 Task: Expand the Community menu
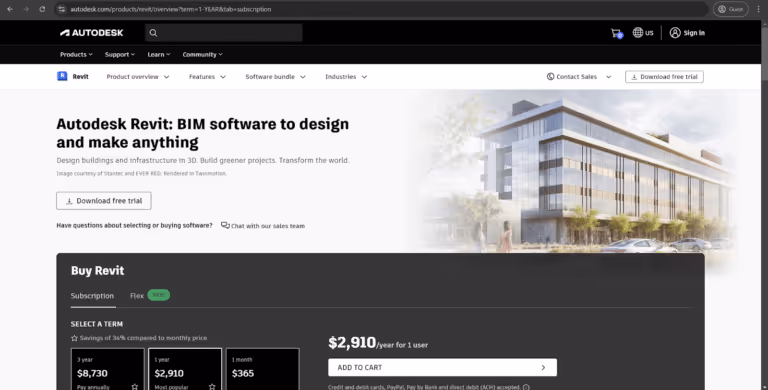202,54
